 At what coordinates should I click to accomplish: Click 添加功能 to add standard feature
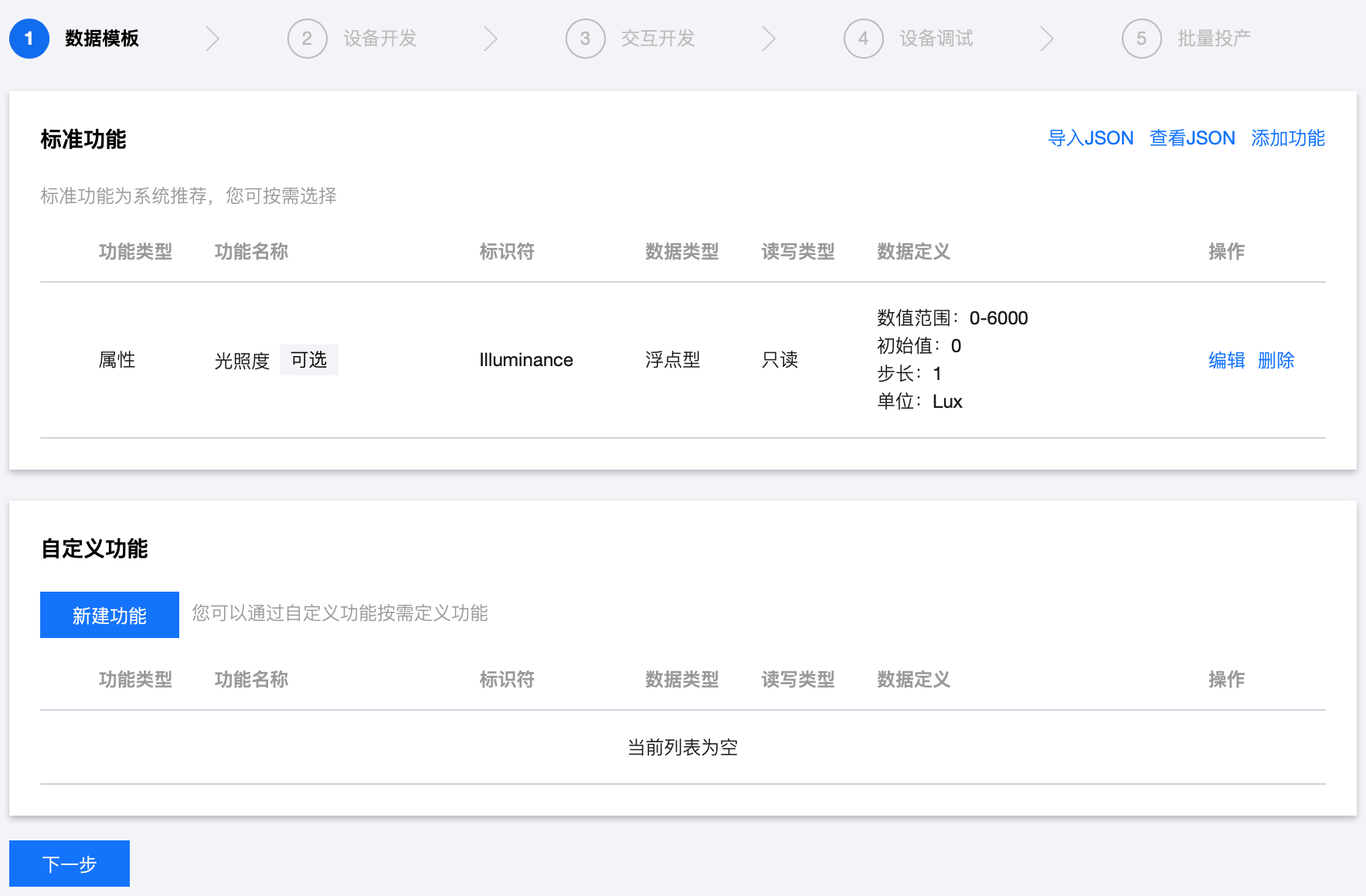(1288, 138)
